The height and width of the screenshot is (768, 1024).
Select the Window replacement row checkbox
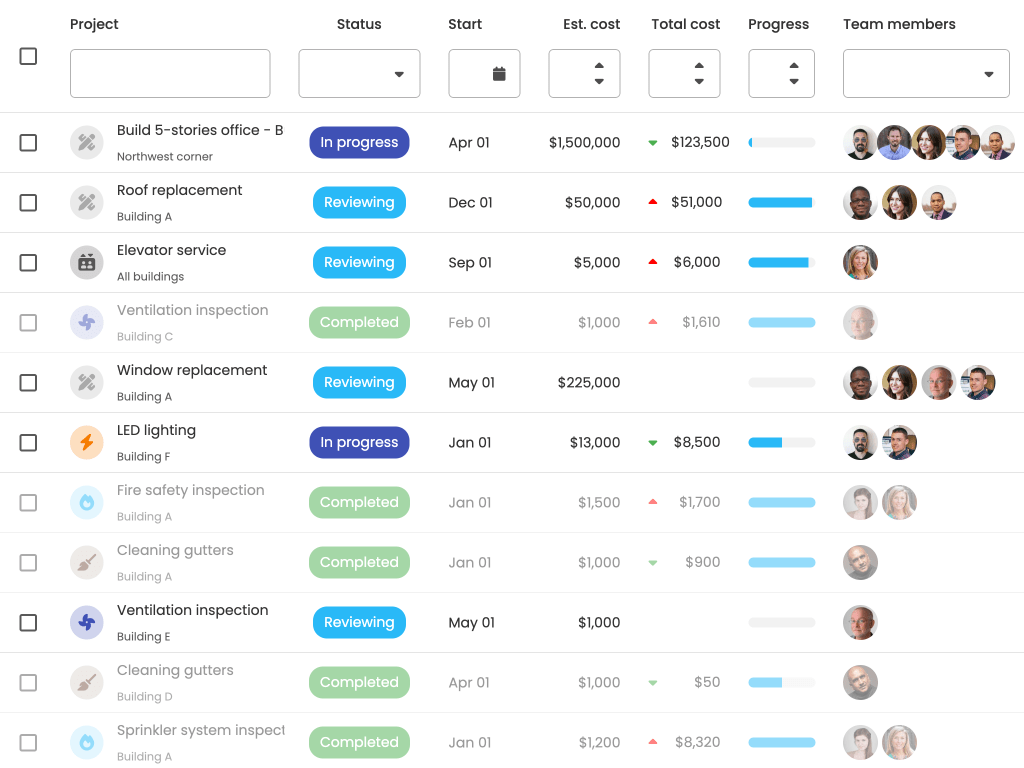(x=28, y=383)
